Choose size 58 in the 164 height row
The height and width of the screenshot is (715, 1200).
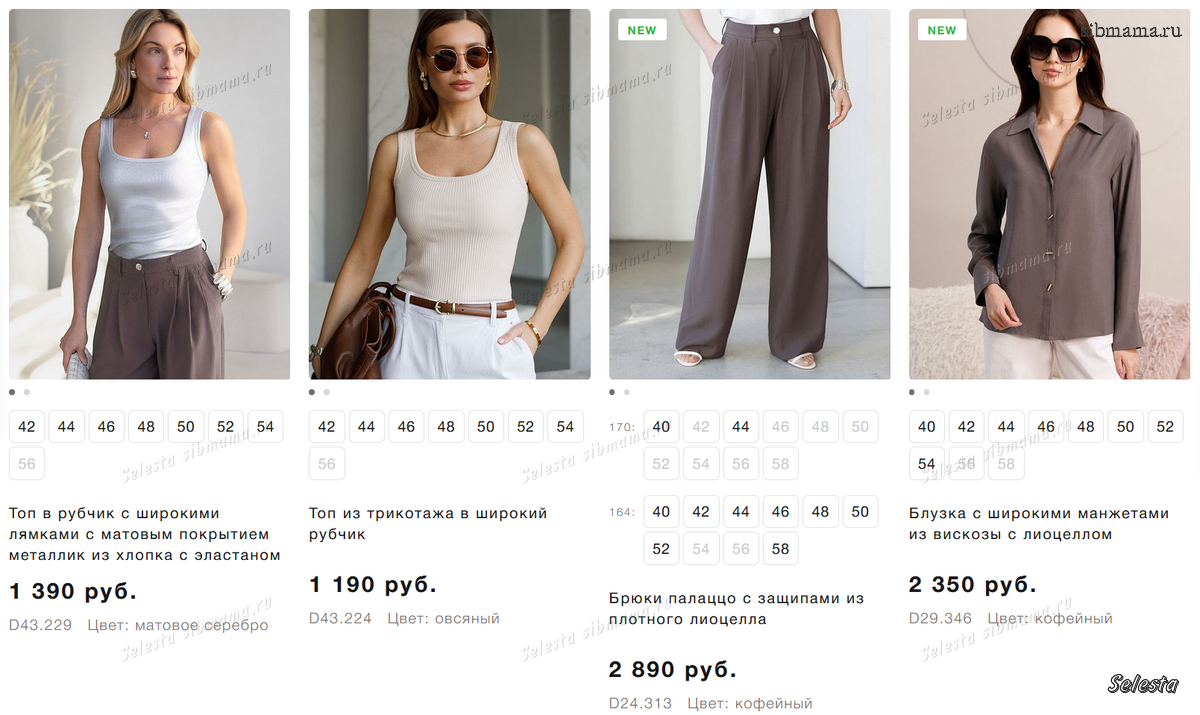click(x=780, y=548)
